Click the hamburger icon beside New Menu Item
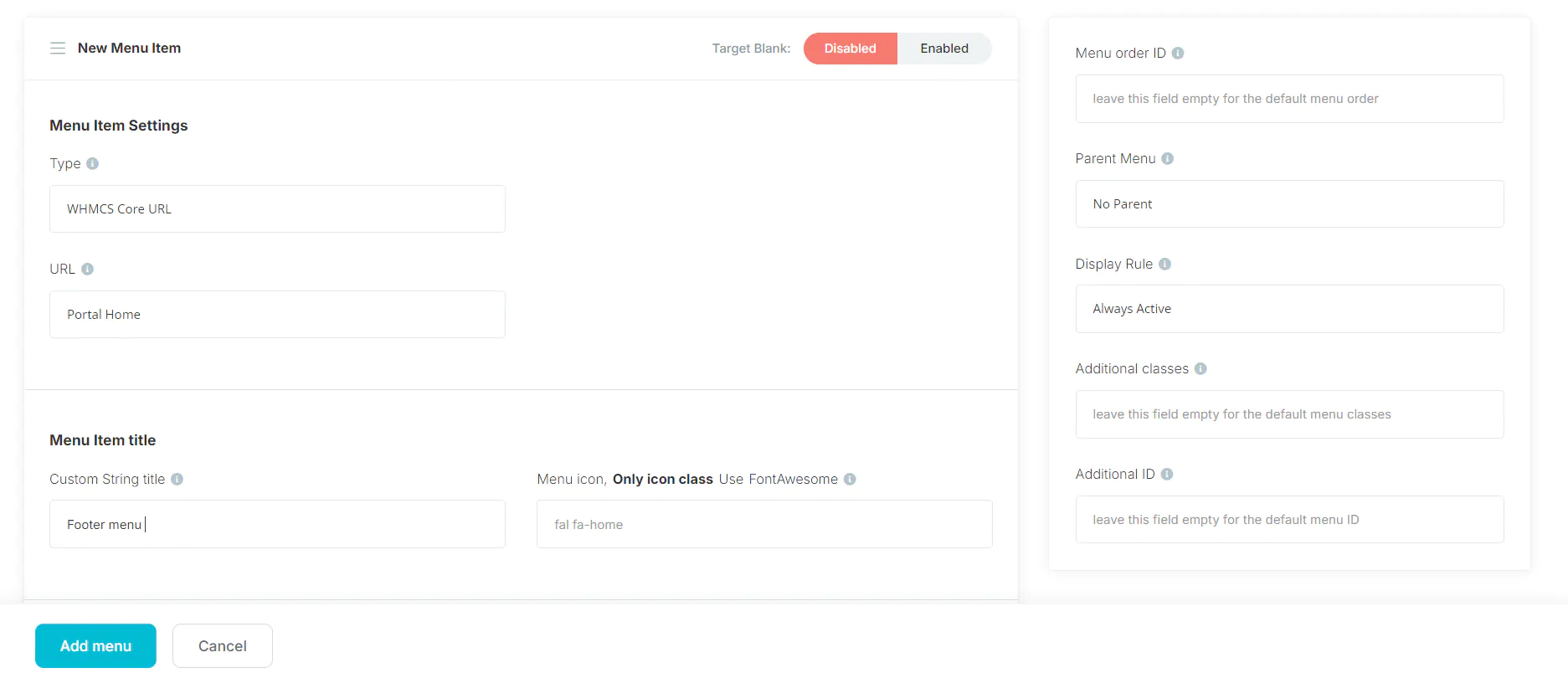This screenshot has height=673, width=1568. pos(58,49)
